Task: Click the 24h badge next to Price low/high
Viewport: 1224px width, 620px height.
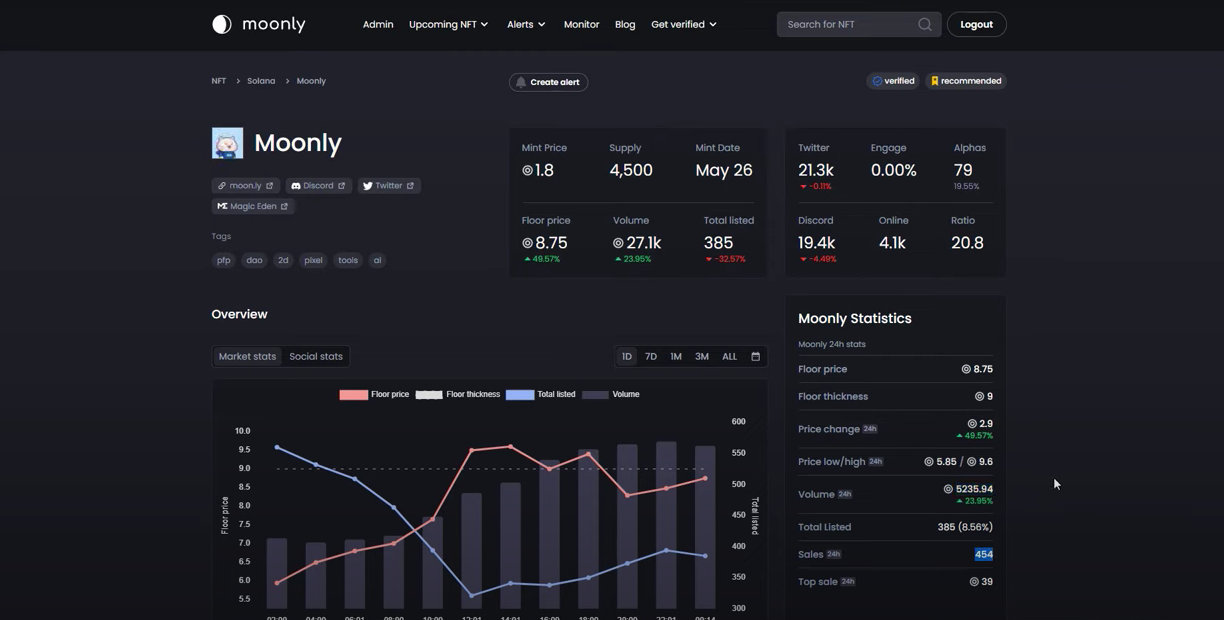Action: click(x=876, y=462)
